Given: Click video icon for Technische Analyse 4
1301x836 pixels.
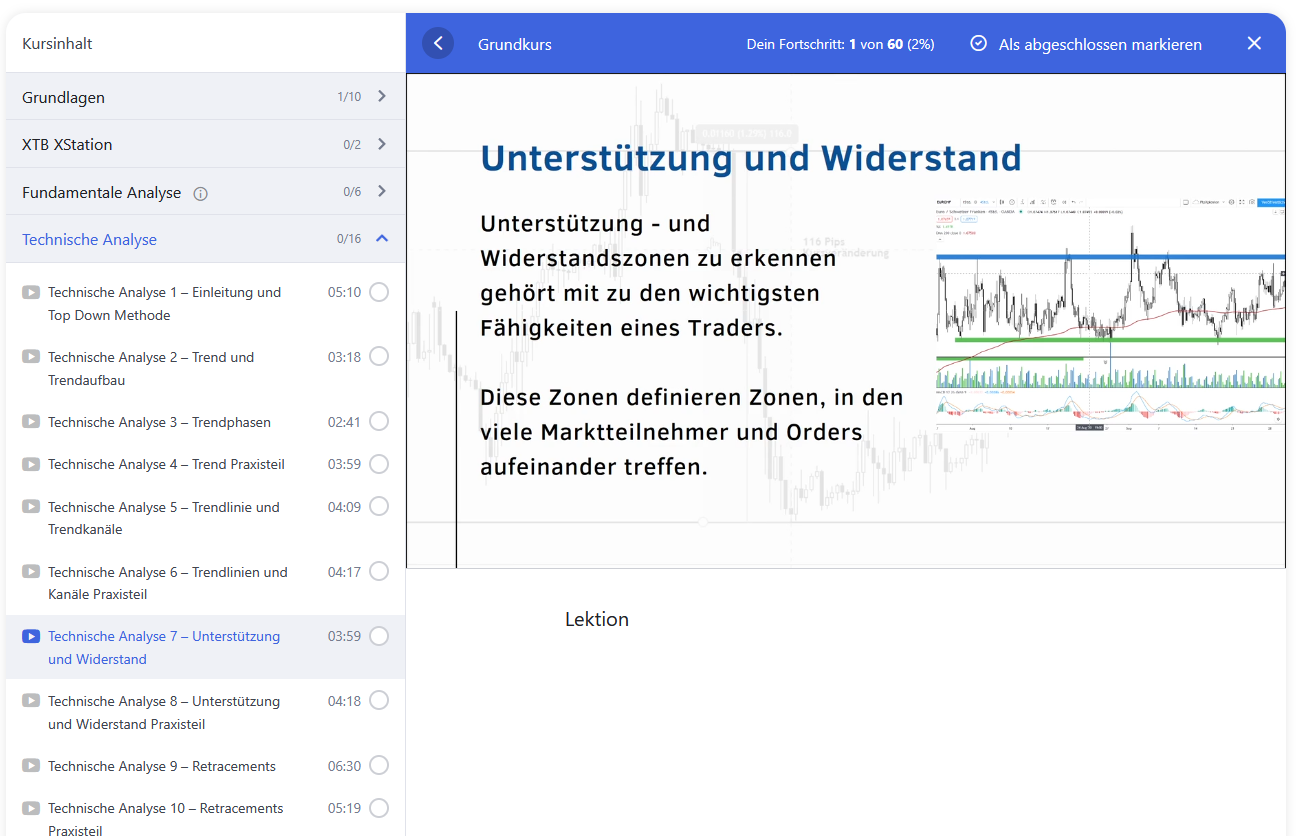Looking at the screenshot, I should coord(32,465).
